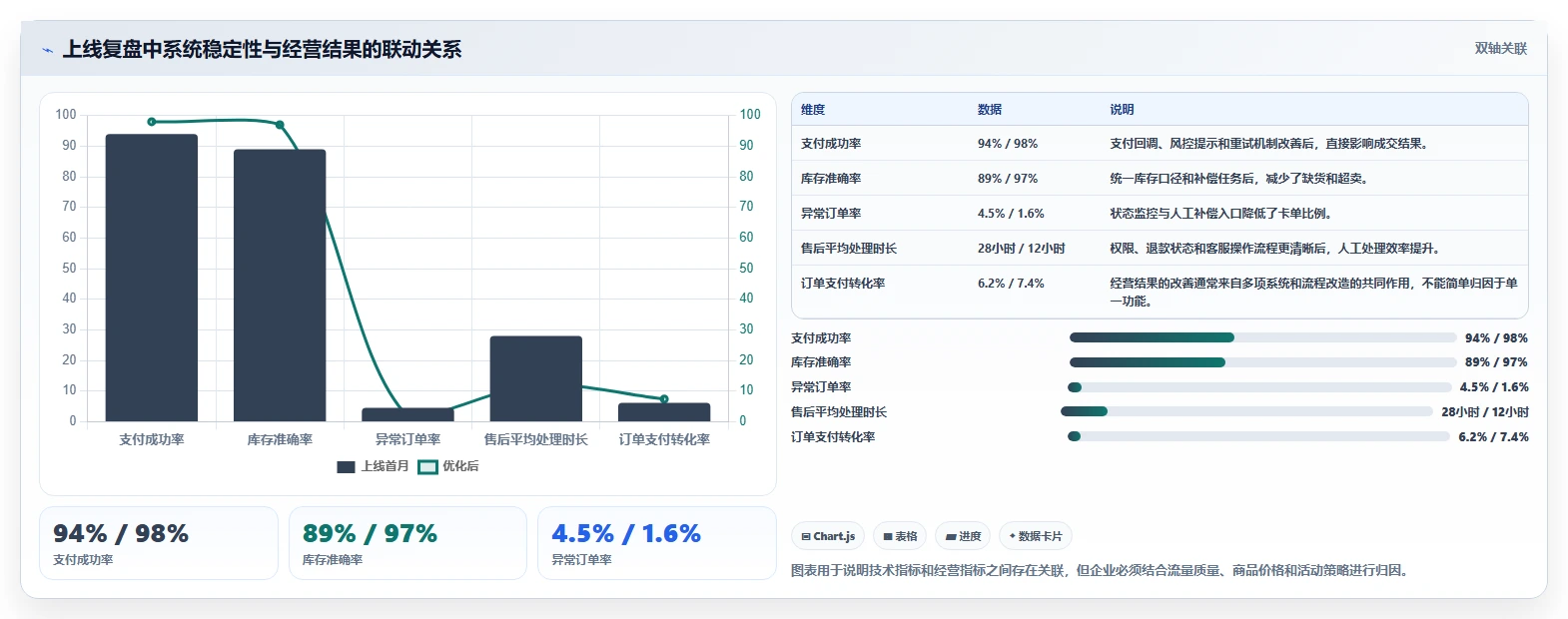1568x619 pixels.
Task: Open the 89% / 97% 库存准确率 stat card
Action: coord(407,543)
